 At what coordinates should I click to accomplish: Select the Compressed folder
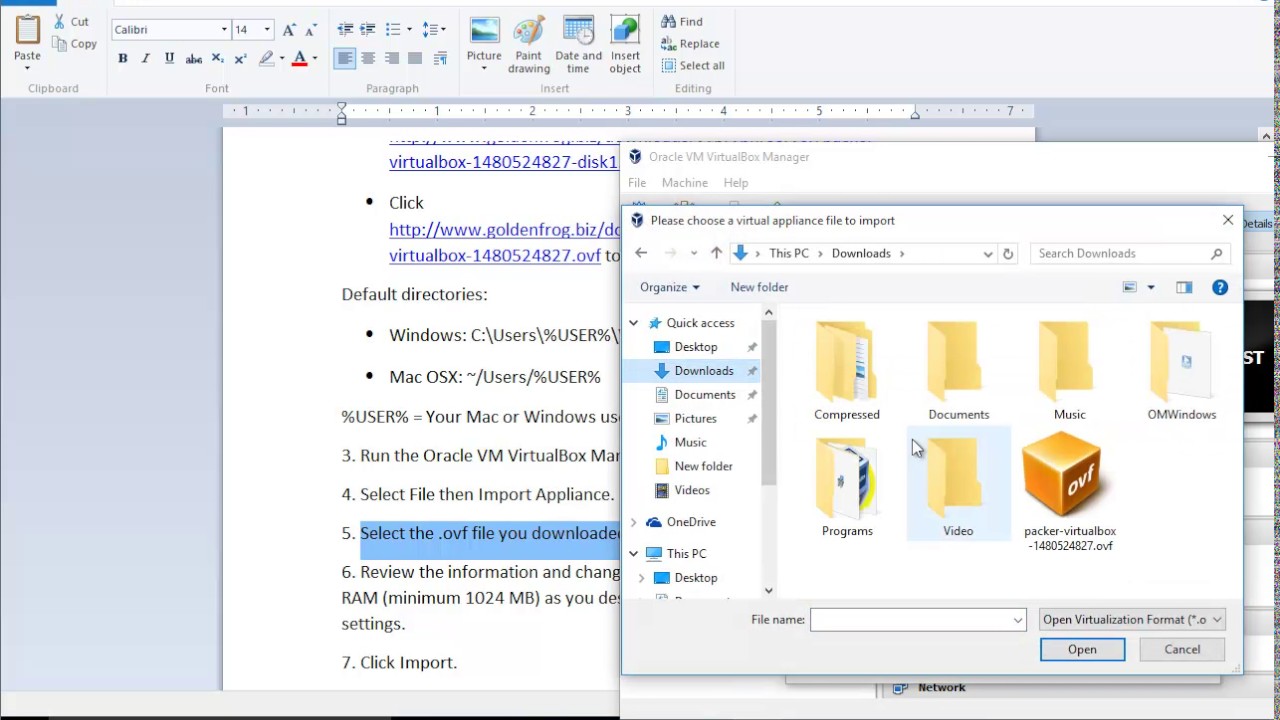(847, 371)
